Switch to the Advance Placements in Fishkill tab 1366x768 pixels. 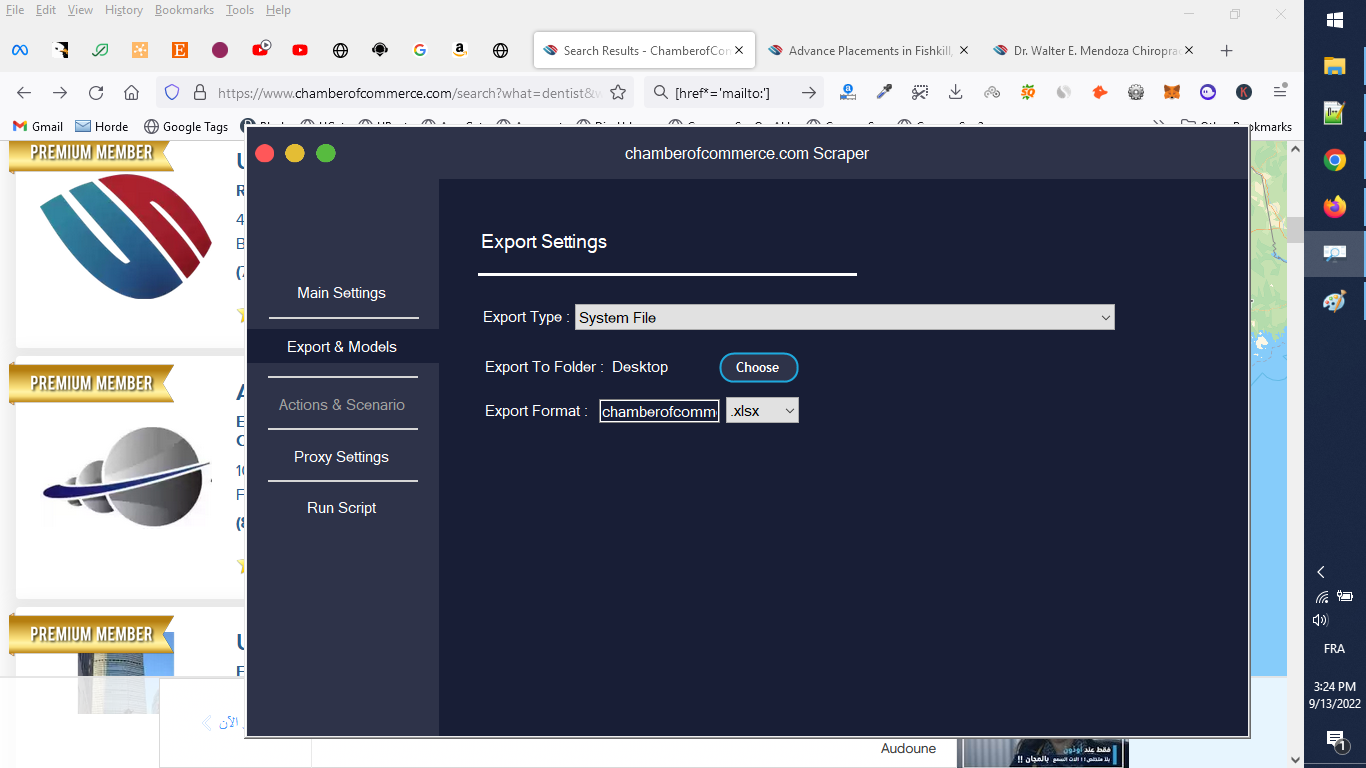tap(868, 50)
